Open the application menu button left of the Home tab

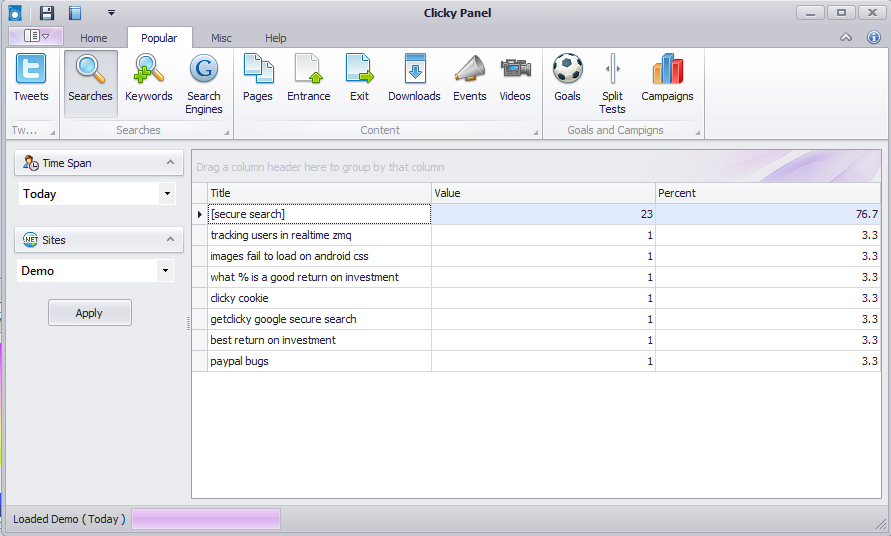coord(36,36)
